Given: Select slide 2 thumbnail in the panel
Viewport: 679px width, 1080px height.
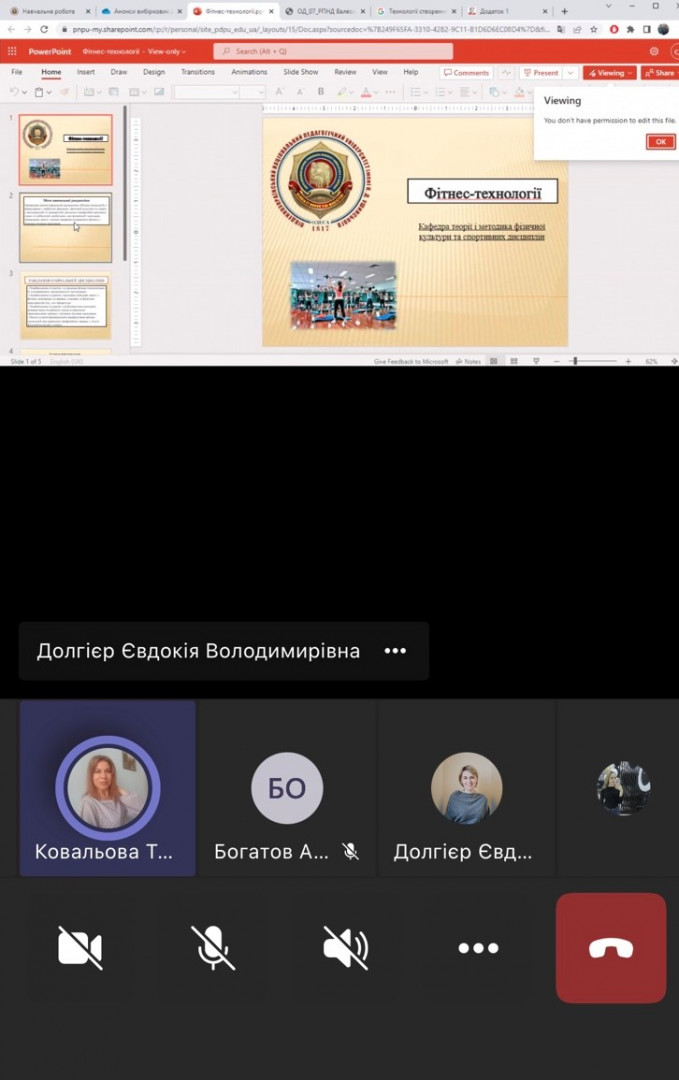Looking at the screenshot, I should 65,227.
